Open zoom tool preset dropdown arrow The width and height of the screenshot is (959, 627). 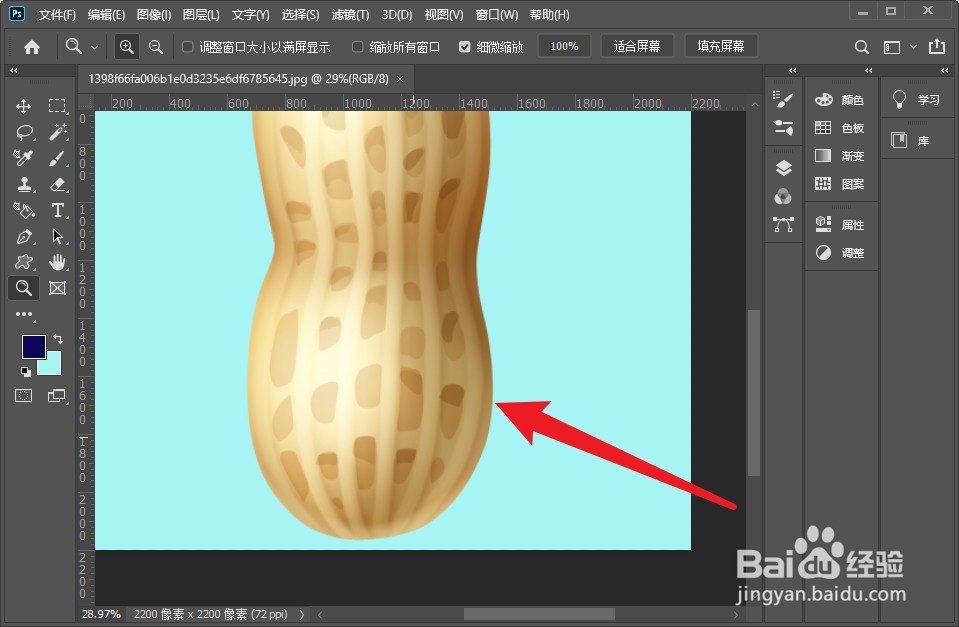(x=94, y=46)
